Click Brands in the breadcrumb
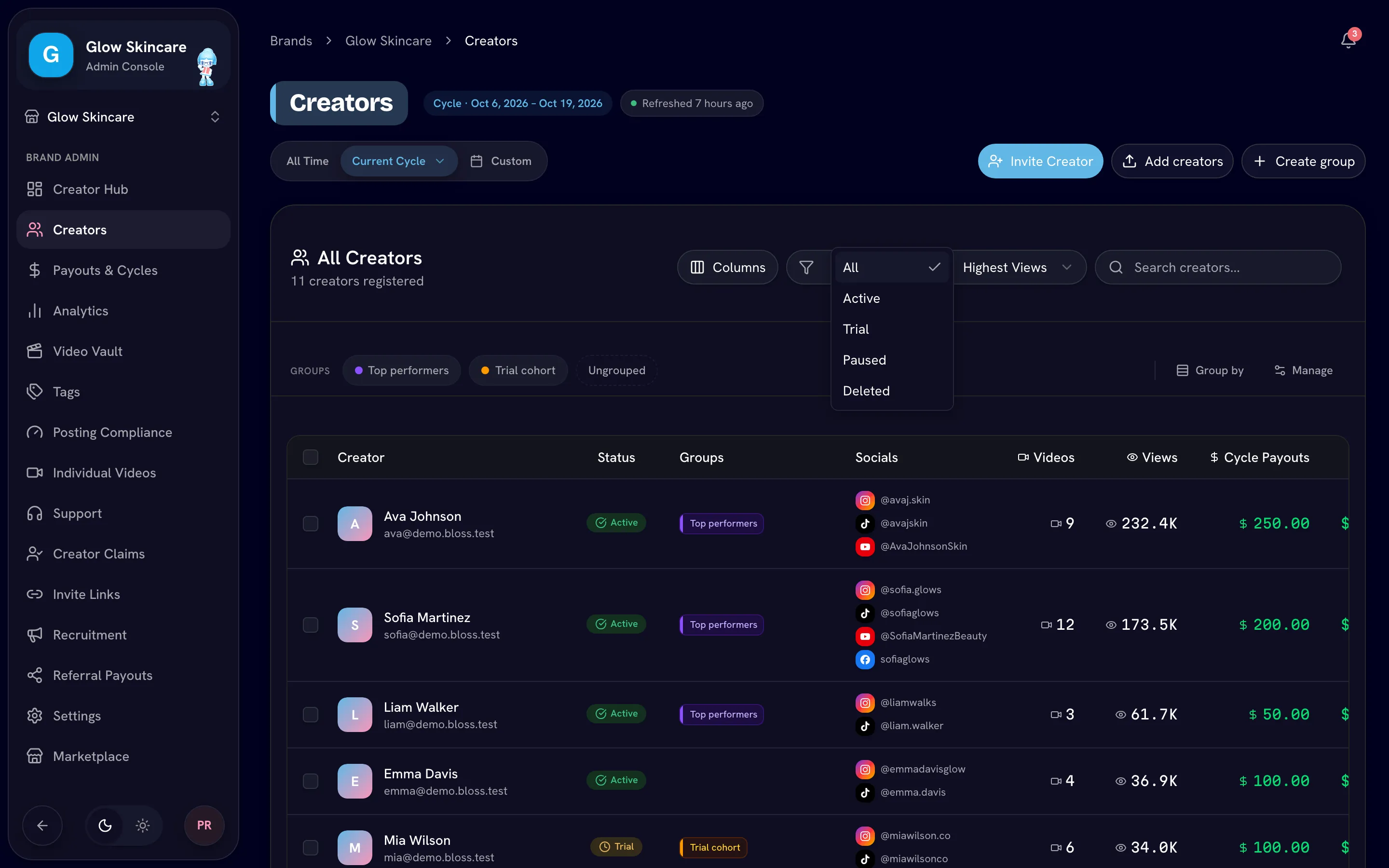This screenshot has width=1389, height=868. click(291, 41)
